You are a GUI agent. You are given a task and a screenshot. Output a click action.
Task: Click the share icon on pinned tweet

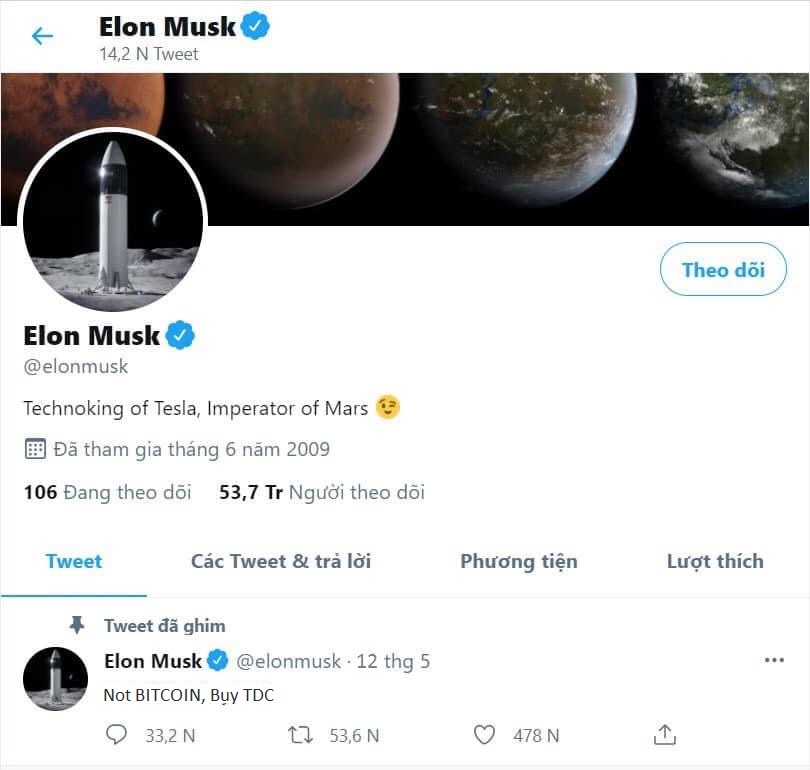665,735
